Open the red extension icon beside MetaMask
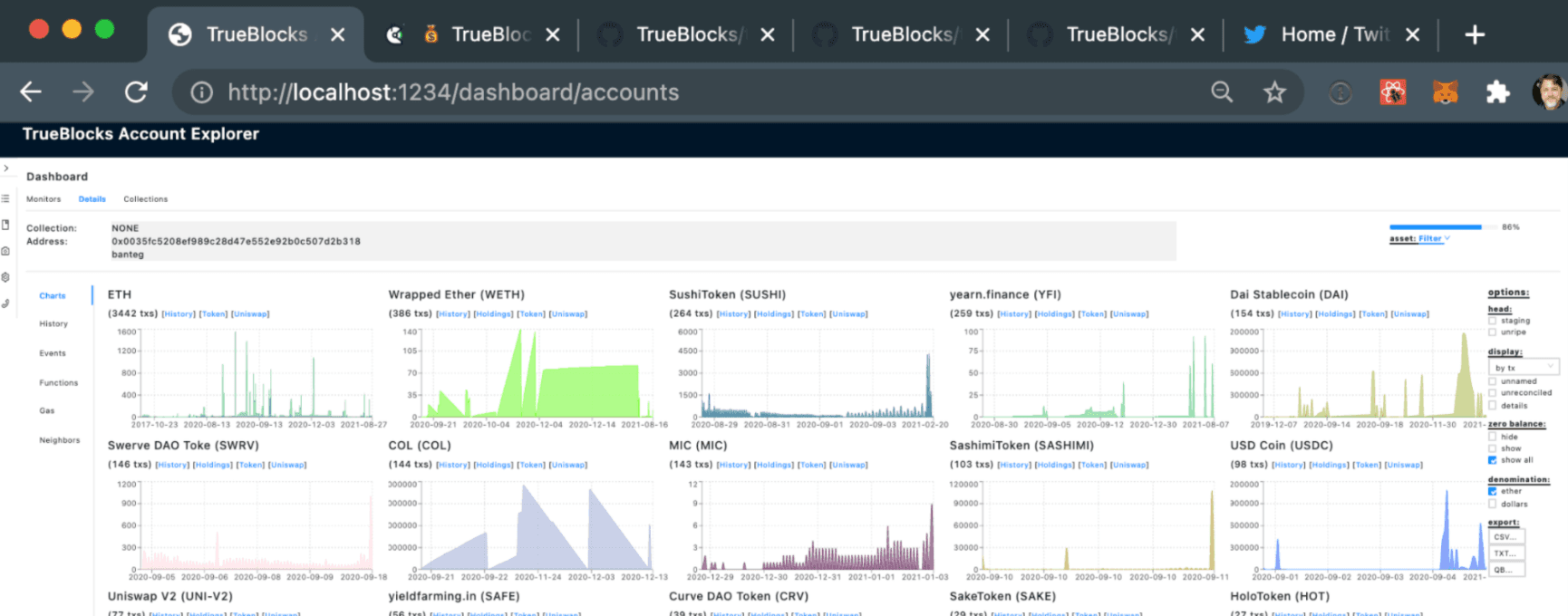 [x=1393, y=91]
